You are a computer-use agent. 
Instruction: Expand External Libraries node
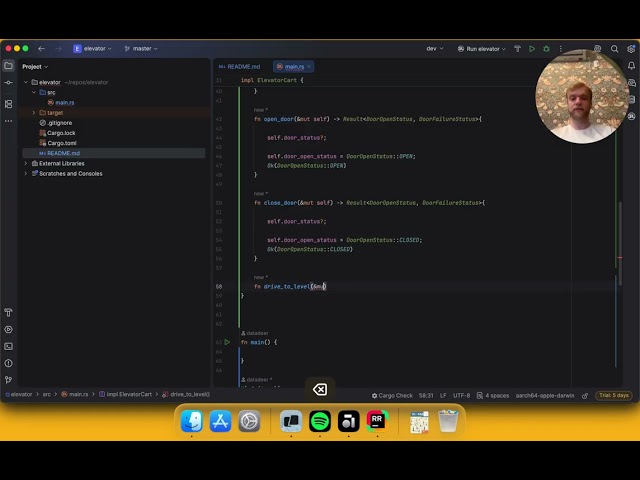[x=26, y=163]
